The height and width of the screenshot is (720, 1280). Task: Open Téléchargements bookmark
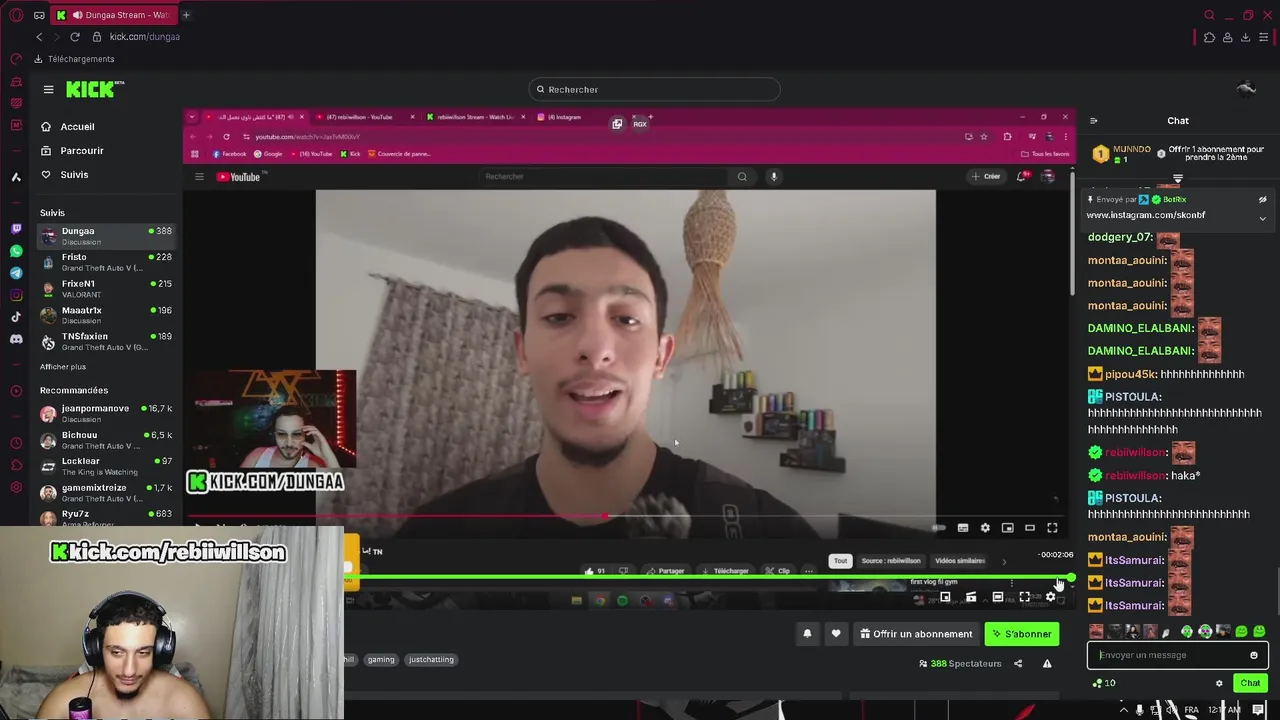[x=74, y=59]
